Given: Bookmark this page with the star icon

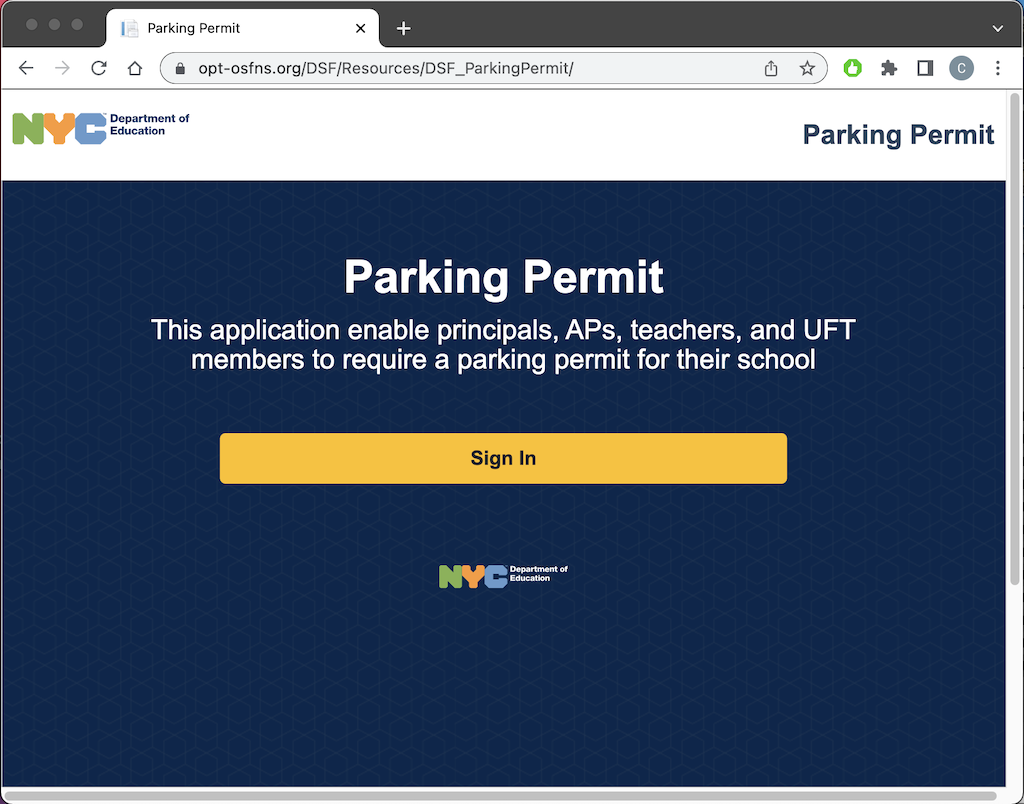Looking at the screenshot, I should (x=807, y=68).
